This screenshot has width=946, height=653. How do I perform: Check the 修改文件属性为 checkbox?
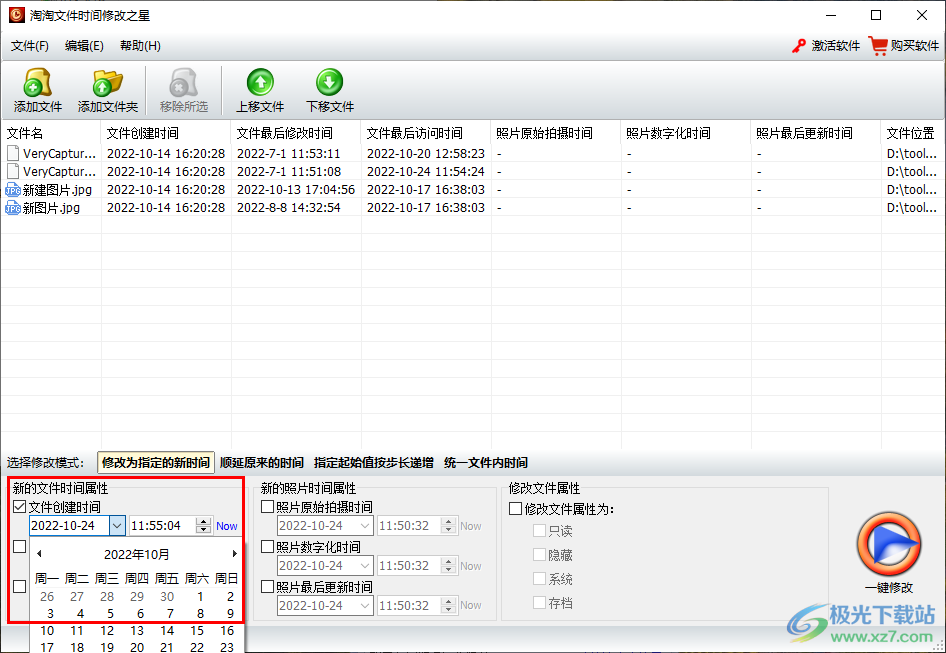(515, 509)
